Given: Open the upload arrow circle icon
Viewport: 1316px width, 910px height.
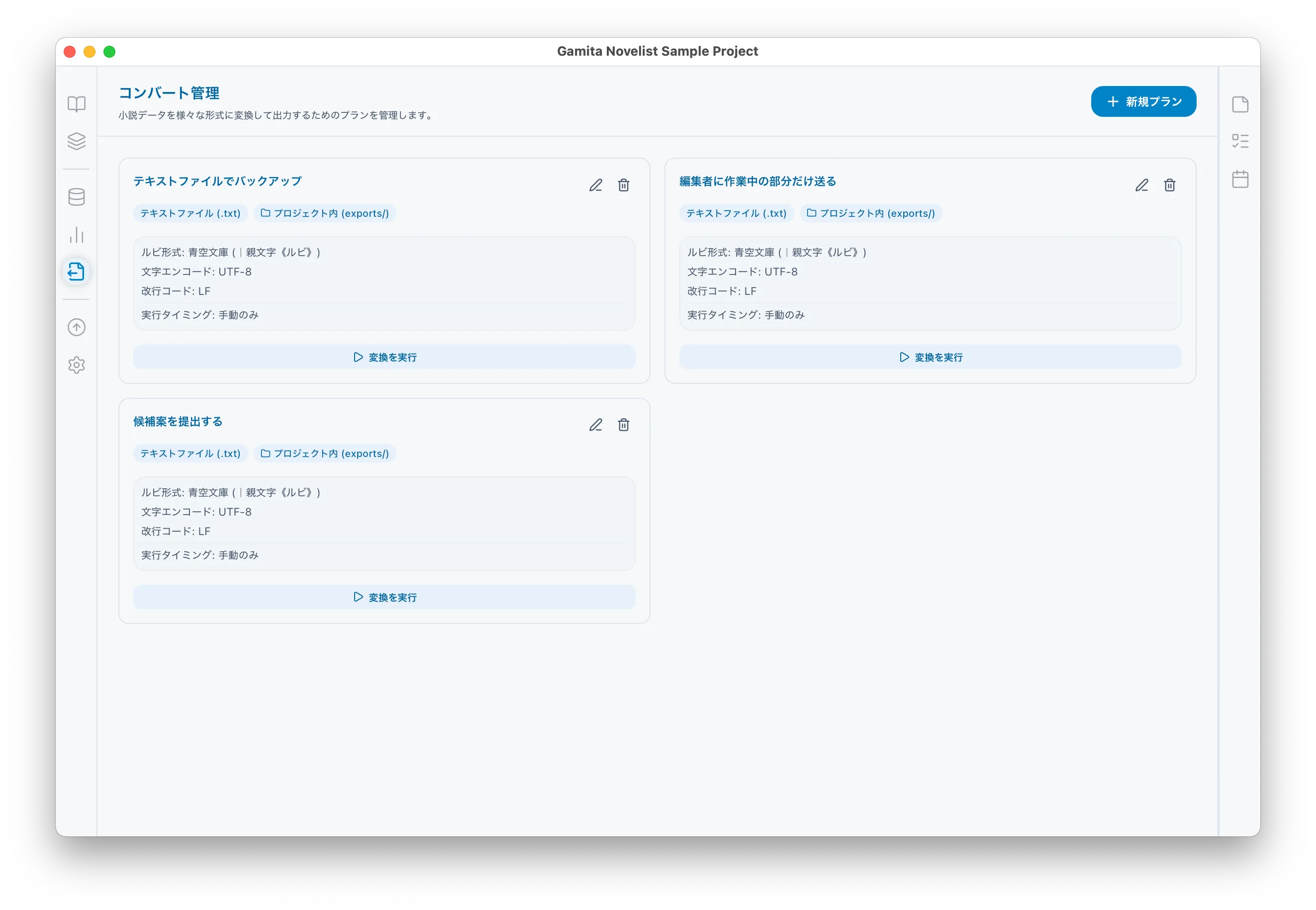Looking at the screenshot, I should [x=77, y=327].
